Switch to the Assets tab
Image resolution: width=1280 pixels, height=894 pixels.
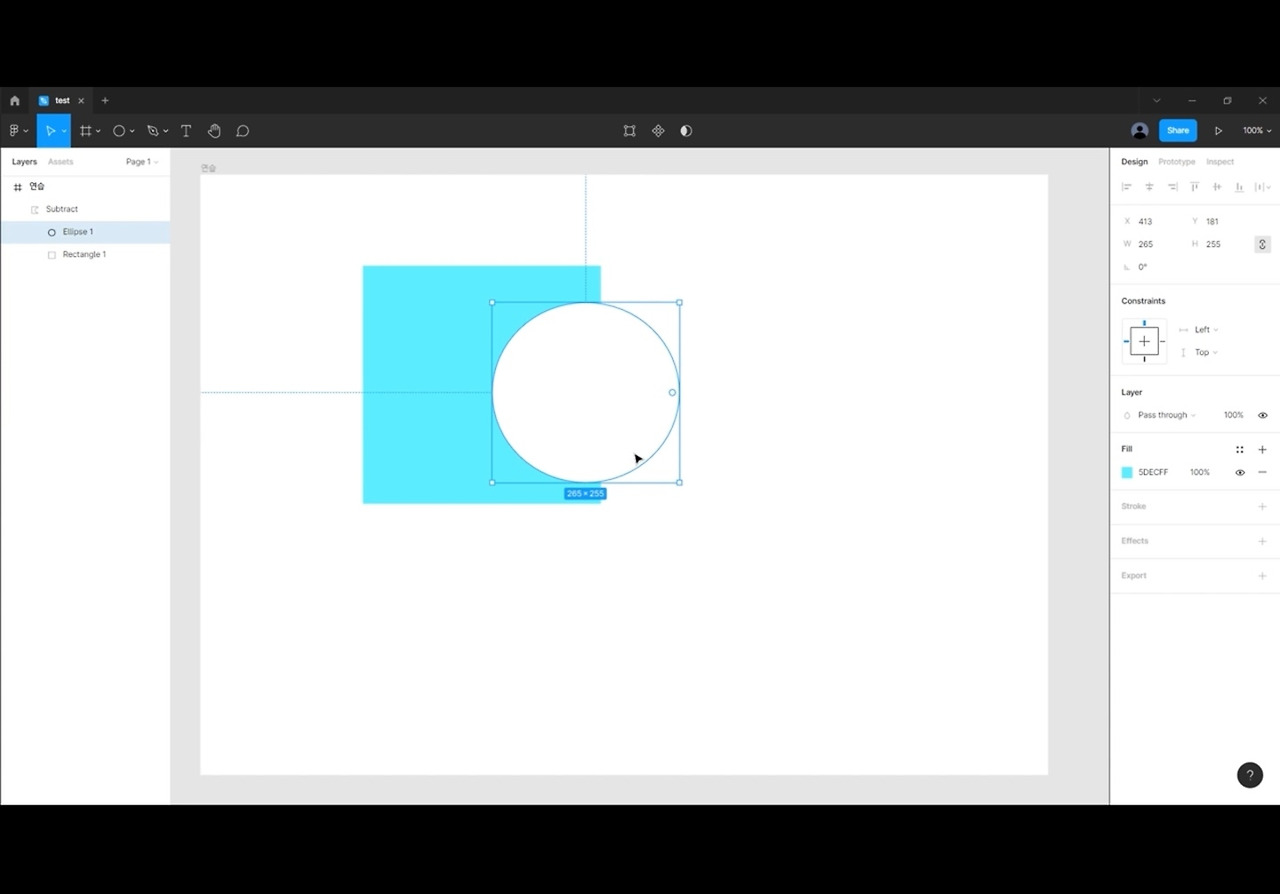click(x=60, y=162)
